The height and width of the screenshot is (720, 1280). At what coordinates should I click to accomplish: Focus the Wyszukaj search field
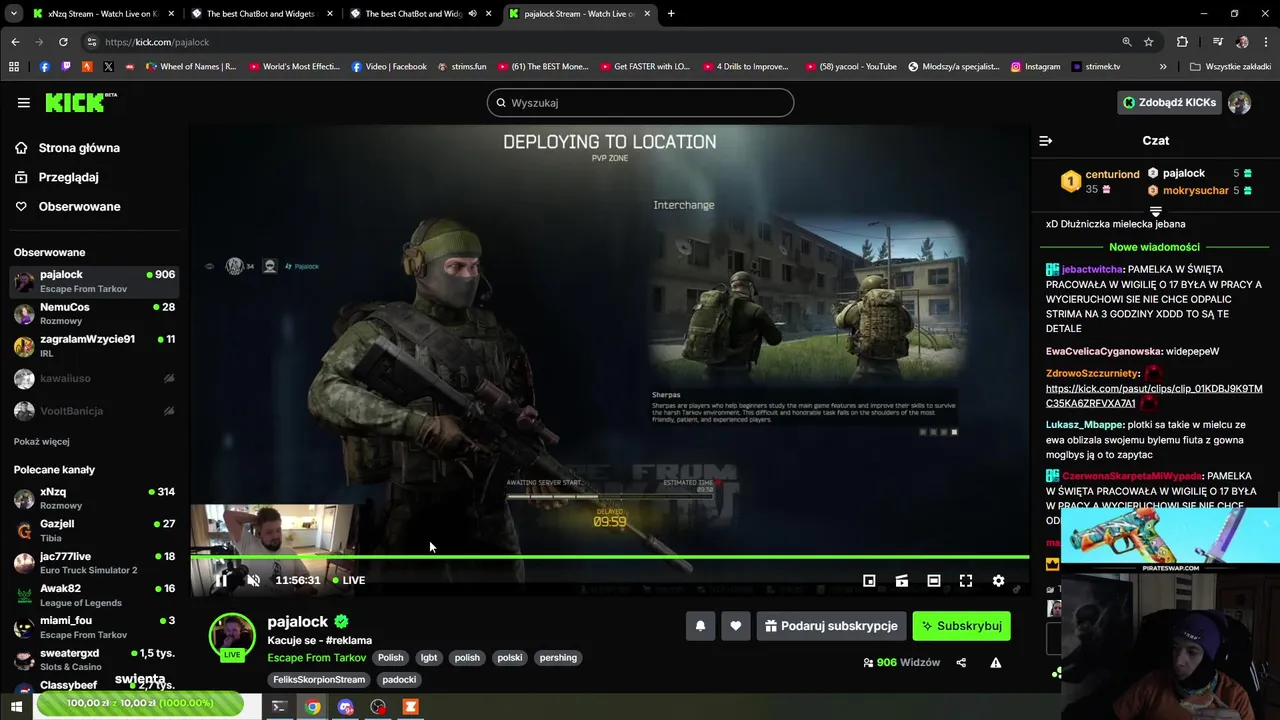pyautogui.click(x=640, y=102)
